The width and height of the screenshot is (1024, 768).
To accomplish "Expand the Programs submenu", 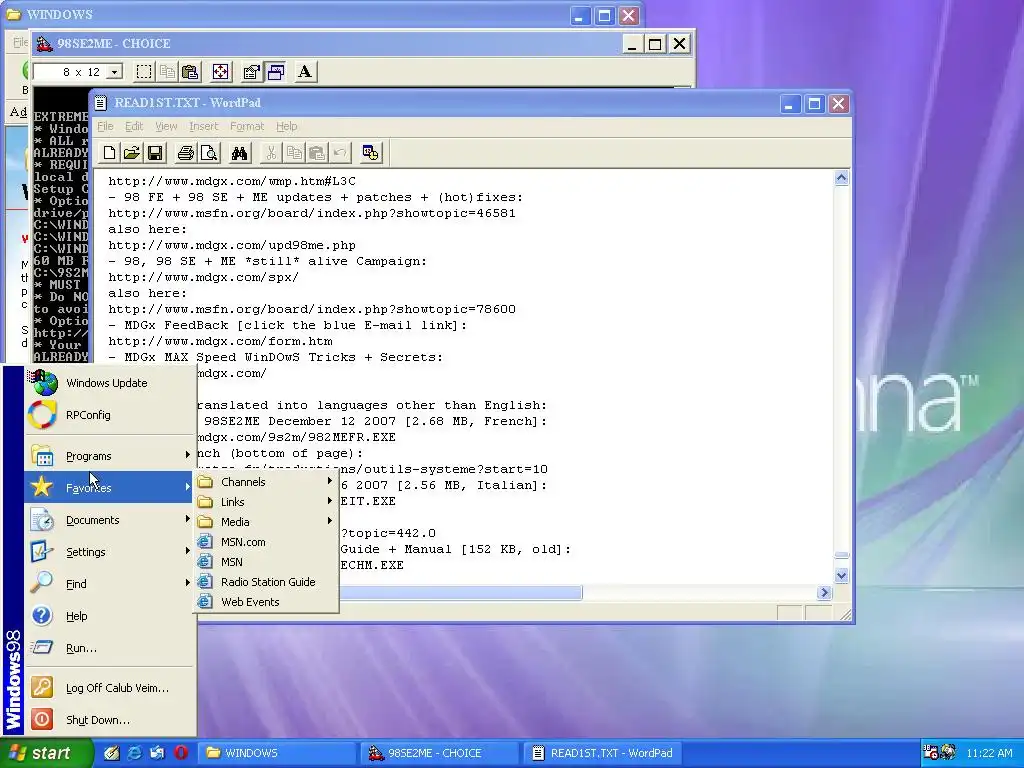I will (110, 455).
